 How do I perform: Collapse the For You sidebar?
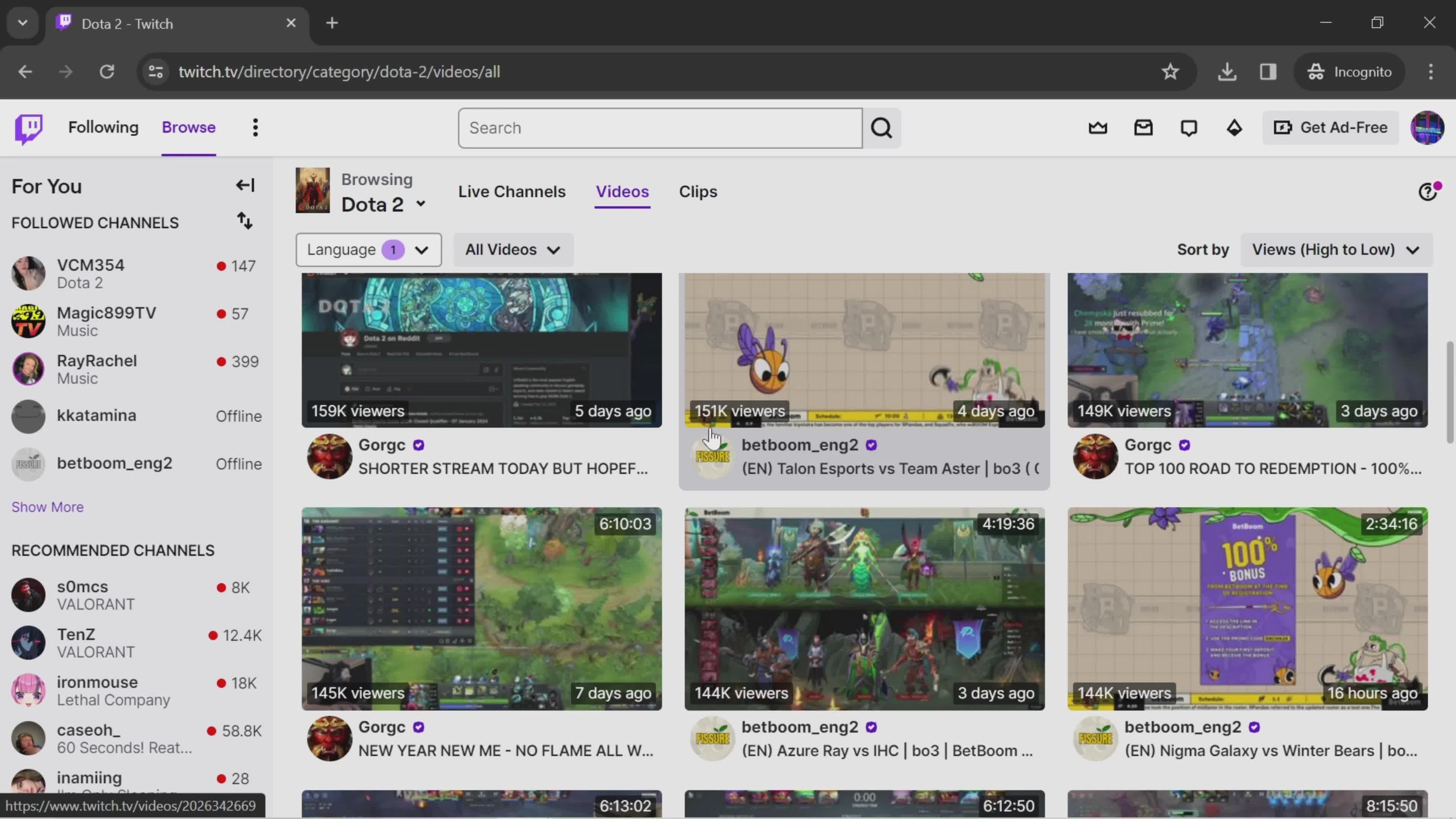pos(245,185)
